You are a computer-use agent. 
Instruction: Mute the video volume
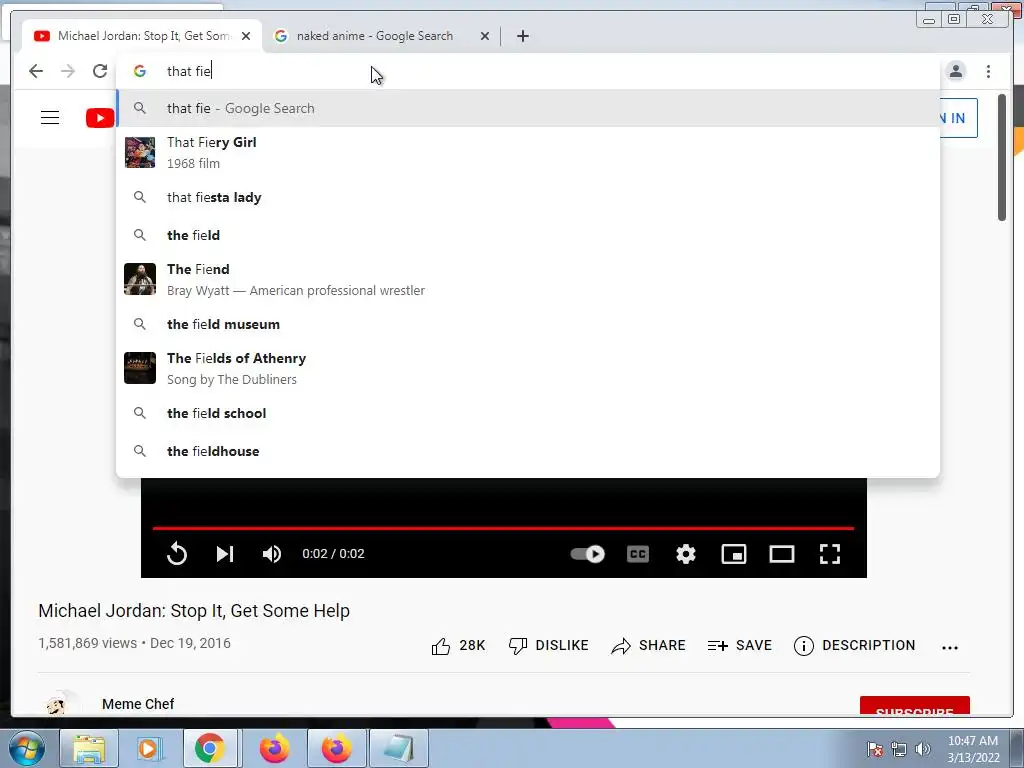[272, 554]
